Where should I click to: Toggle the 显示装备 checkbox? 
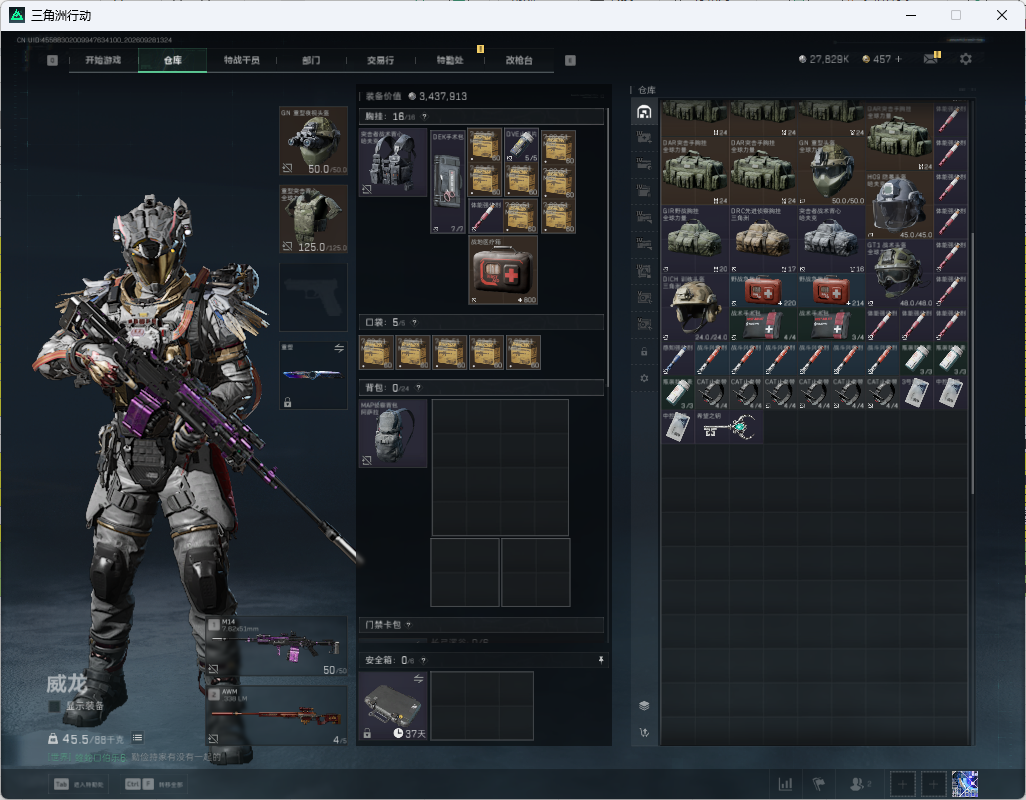point(54,706)
